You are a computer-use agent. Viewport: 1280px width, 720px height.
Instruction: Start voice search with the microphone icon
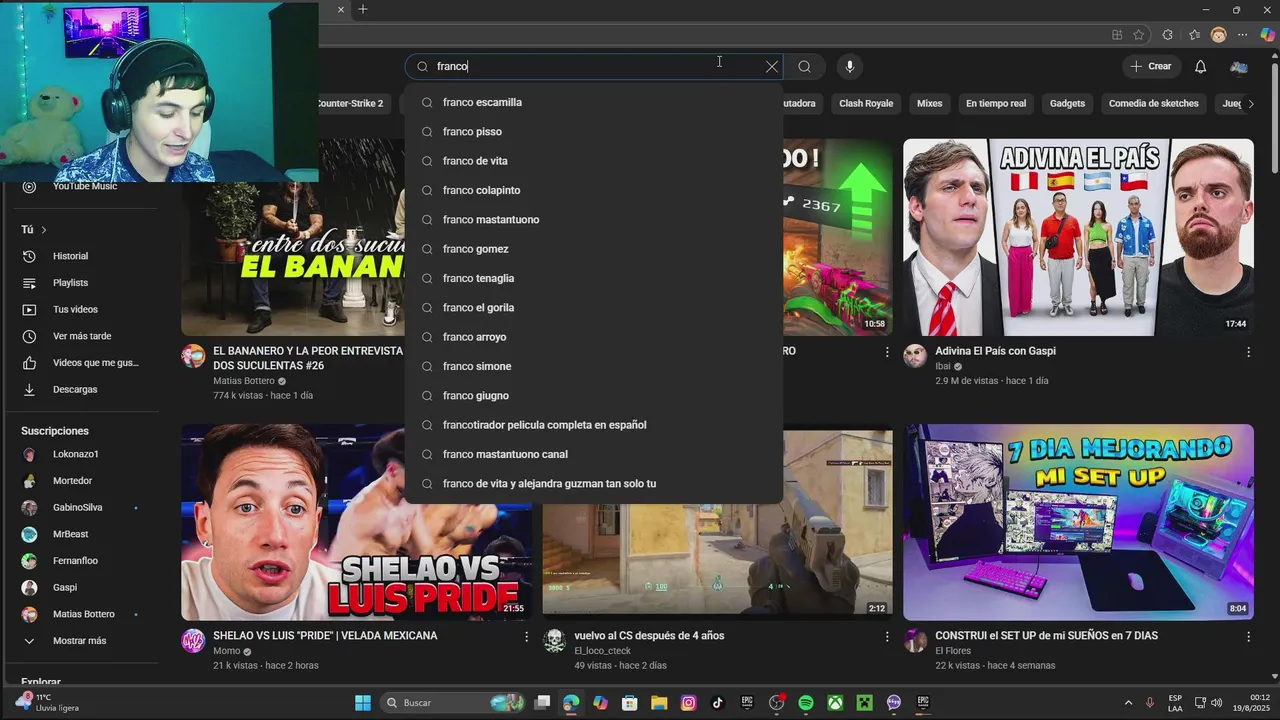point(850,67)
